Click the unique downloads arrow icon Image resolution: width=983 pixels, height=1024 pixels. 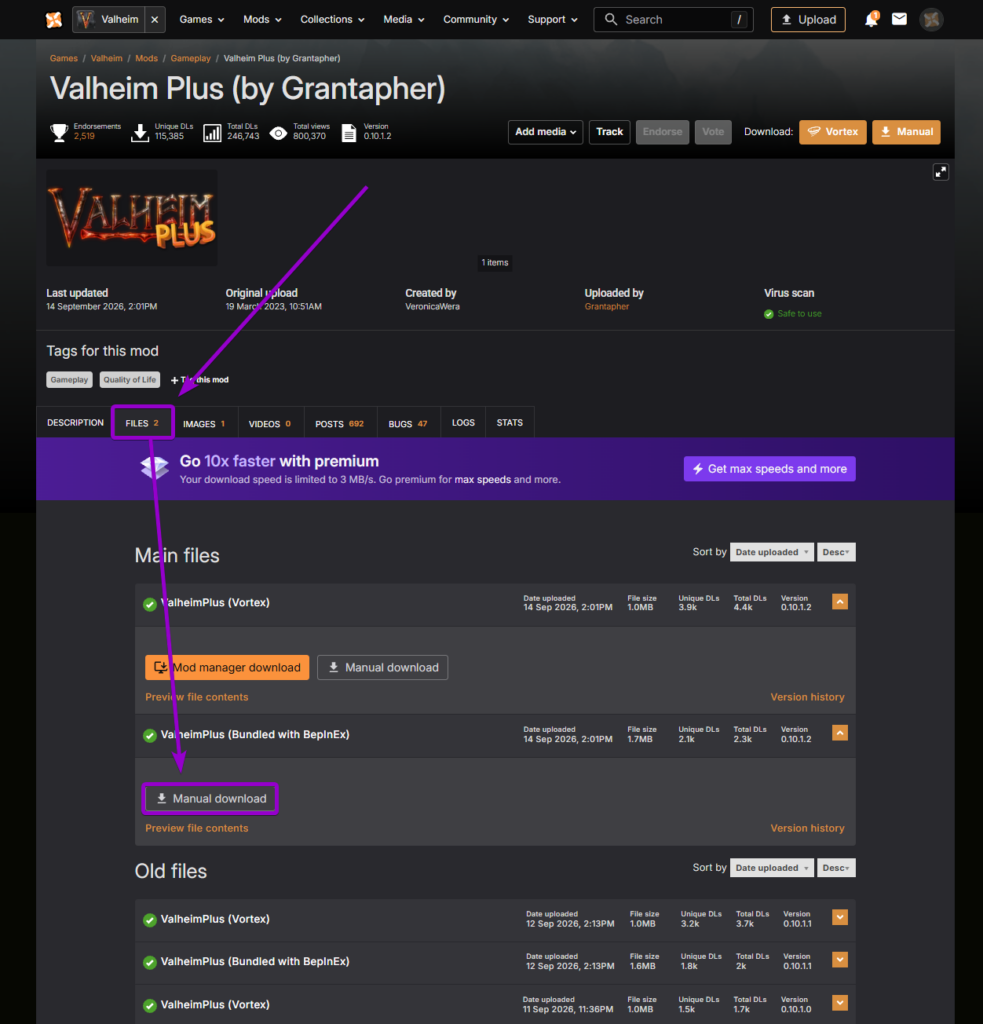point(140,133)
